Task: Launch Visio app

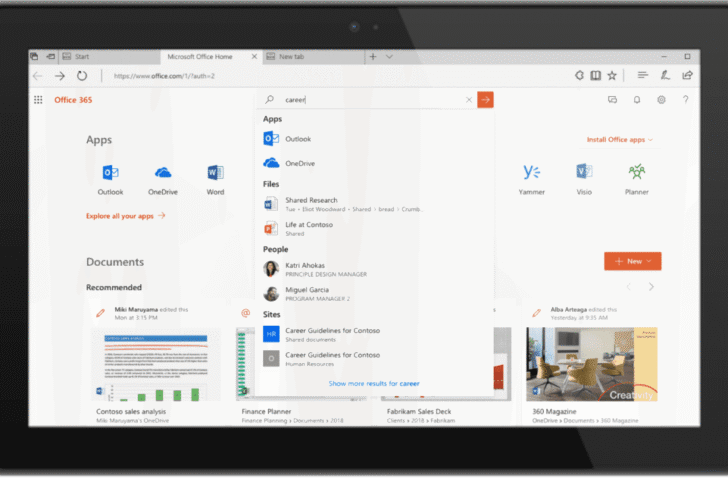Action: coord(584,180)
